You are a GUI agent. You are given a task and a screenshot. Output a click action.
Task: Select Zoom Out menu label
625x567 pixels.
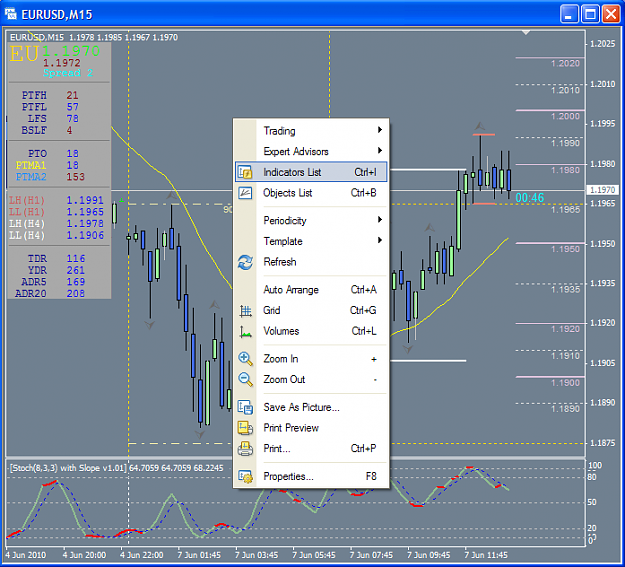(284, 379)
